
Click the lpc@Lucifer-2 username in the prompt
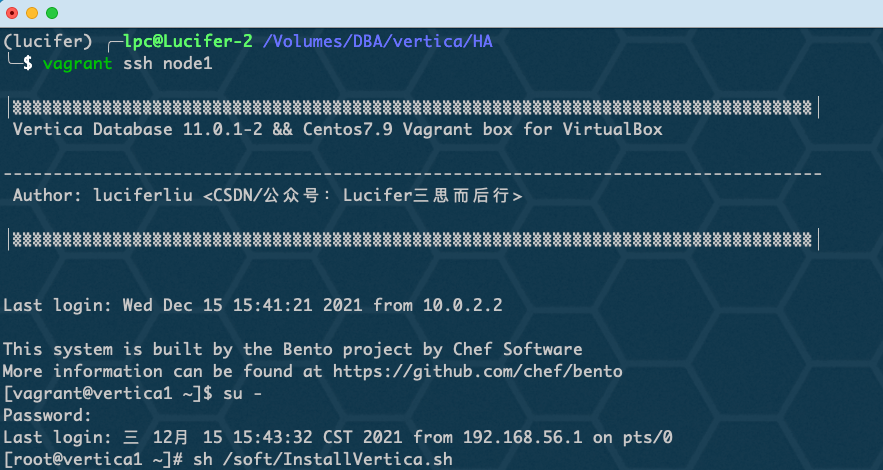(x=188, y=41)
